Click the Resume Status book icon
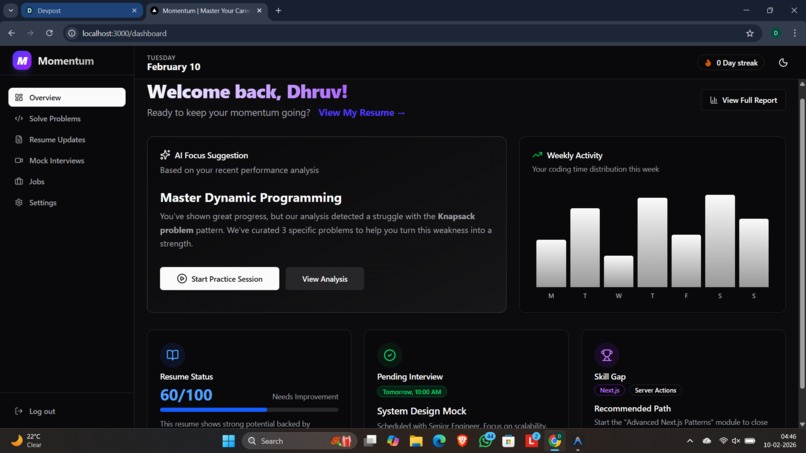This screenshot has width=806, height=453. click(173, 355)
